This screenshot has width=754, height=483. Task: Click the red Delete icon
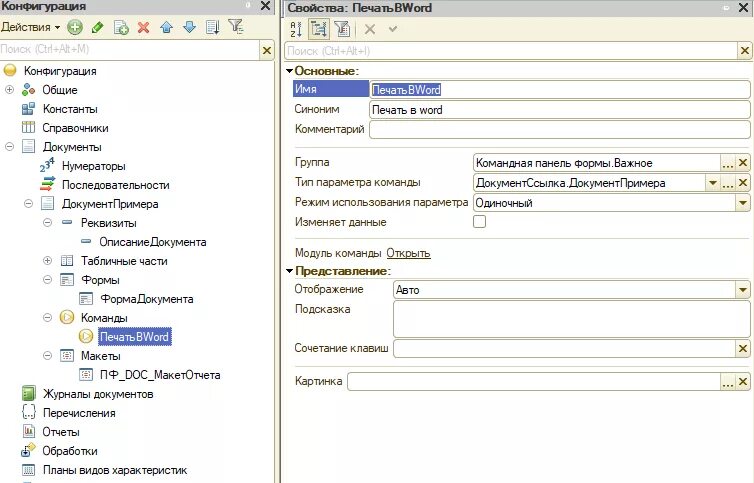tap(143, 27)
